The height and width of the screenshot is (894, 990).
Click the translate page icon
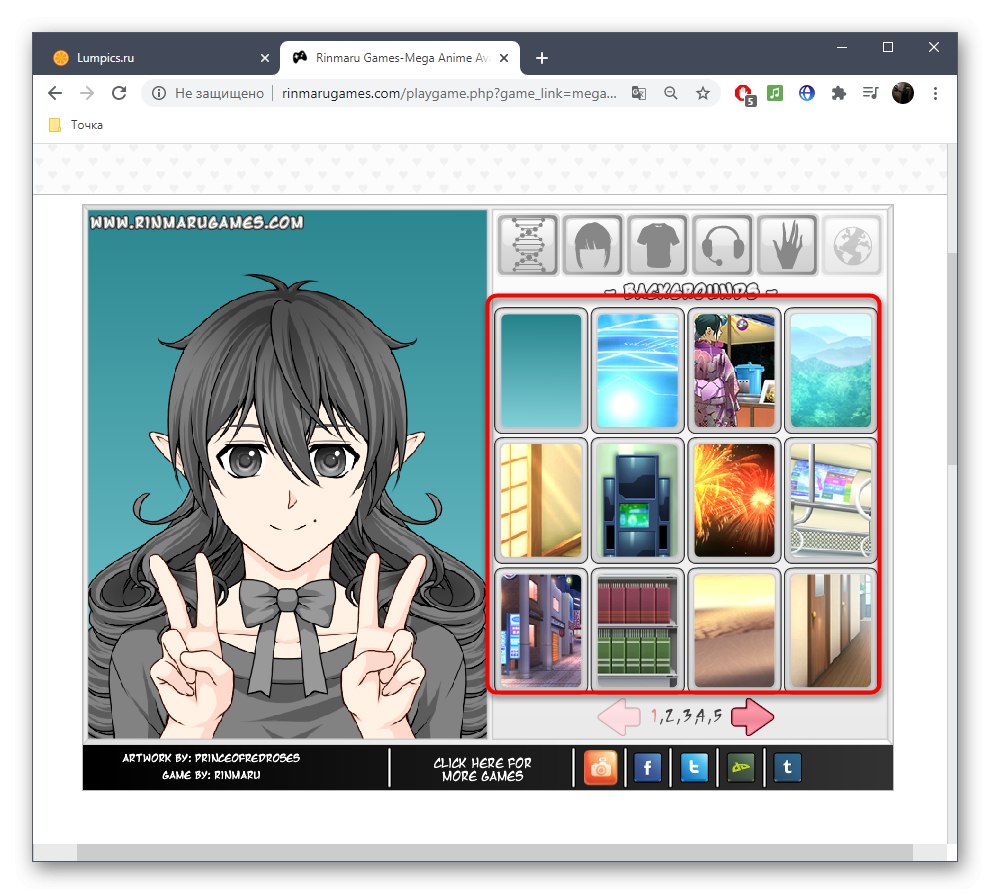coord(639,93)
